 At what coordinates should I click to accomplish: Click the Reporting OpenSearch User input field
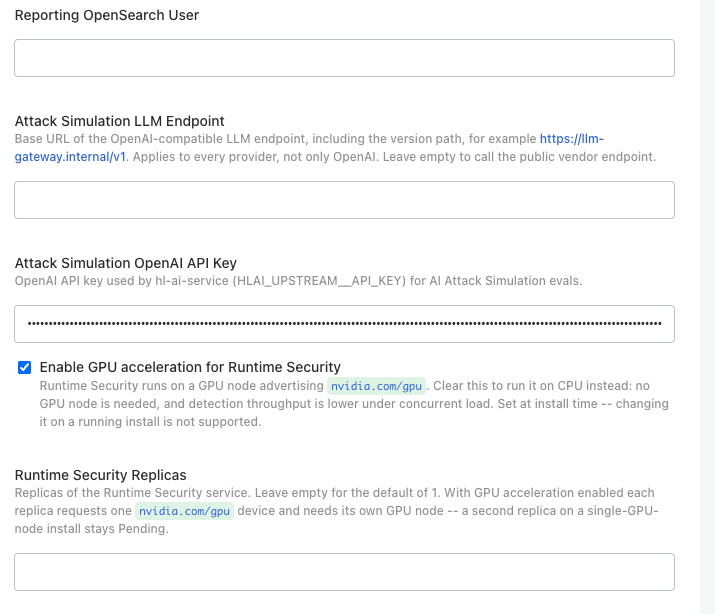(x=344, y=58)
